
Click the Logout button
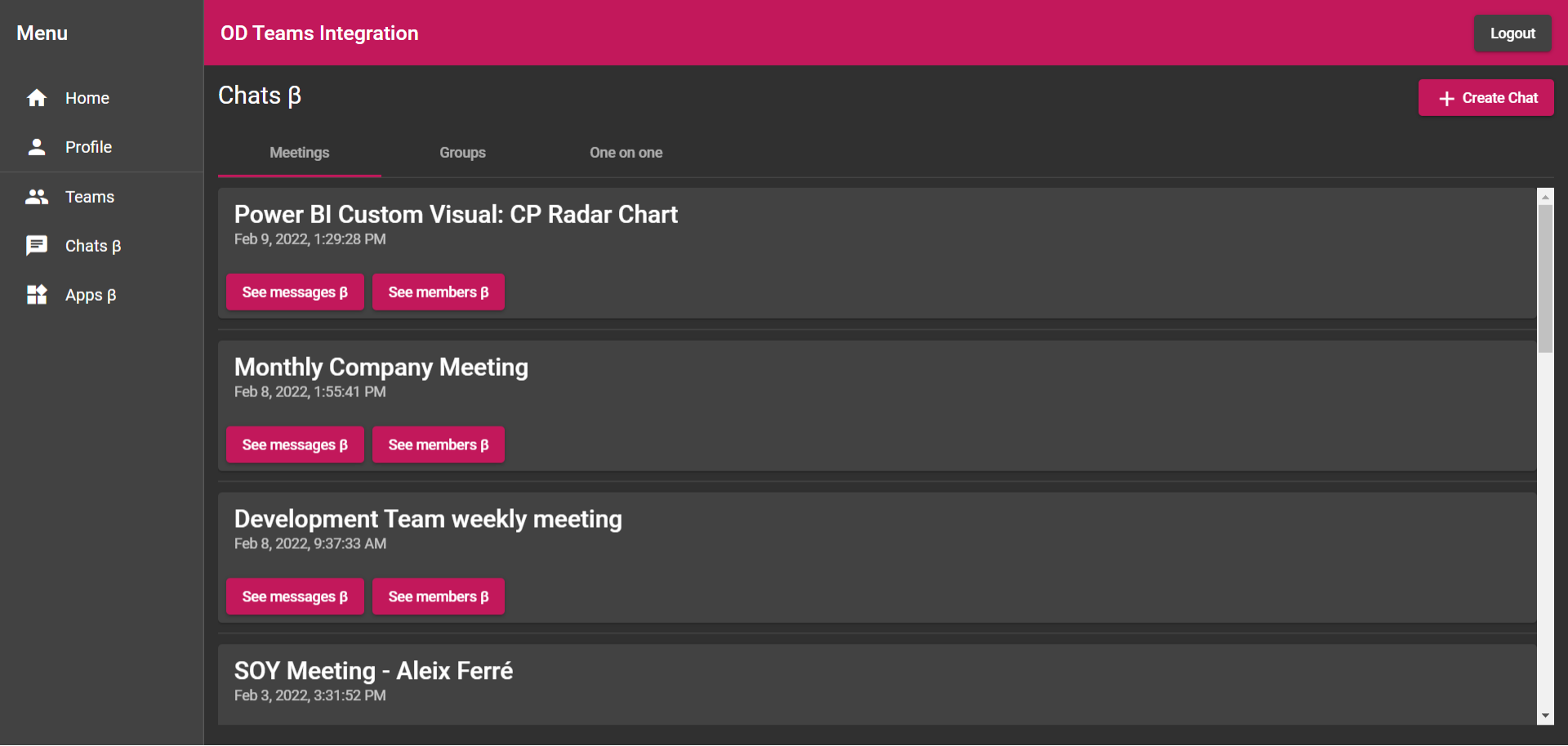1512,34
